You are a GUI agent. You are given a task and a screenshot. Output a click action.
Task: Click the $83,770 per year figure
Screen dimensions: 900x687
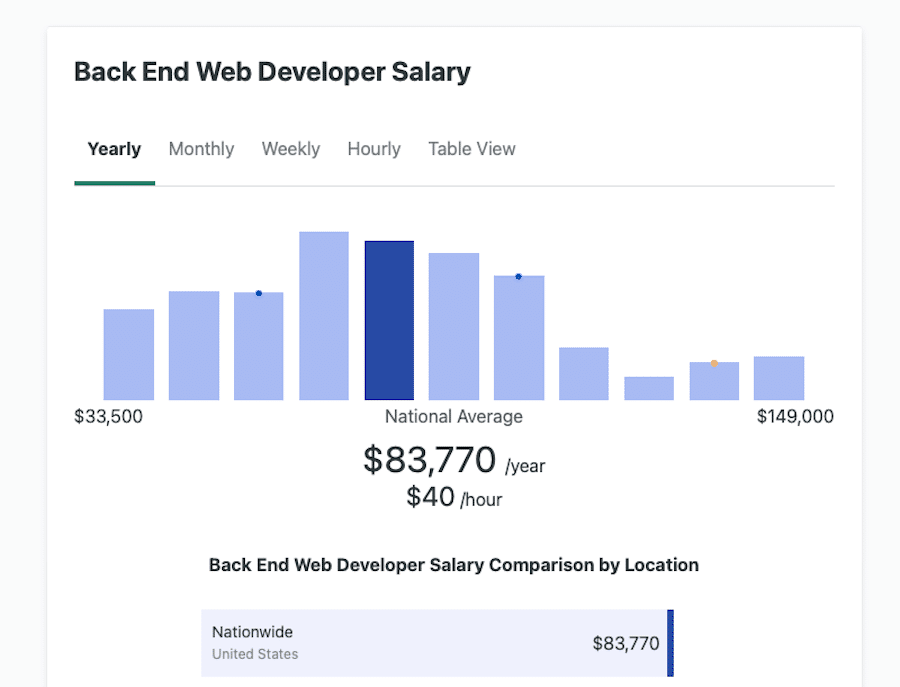point(428,460)
